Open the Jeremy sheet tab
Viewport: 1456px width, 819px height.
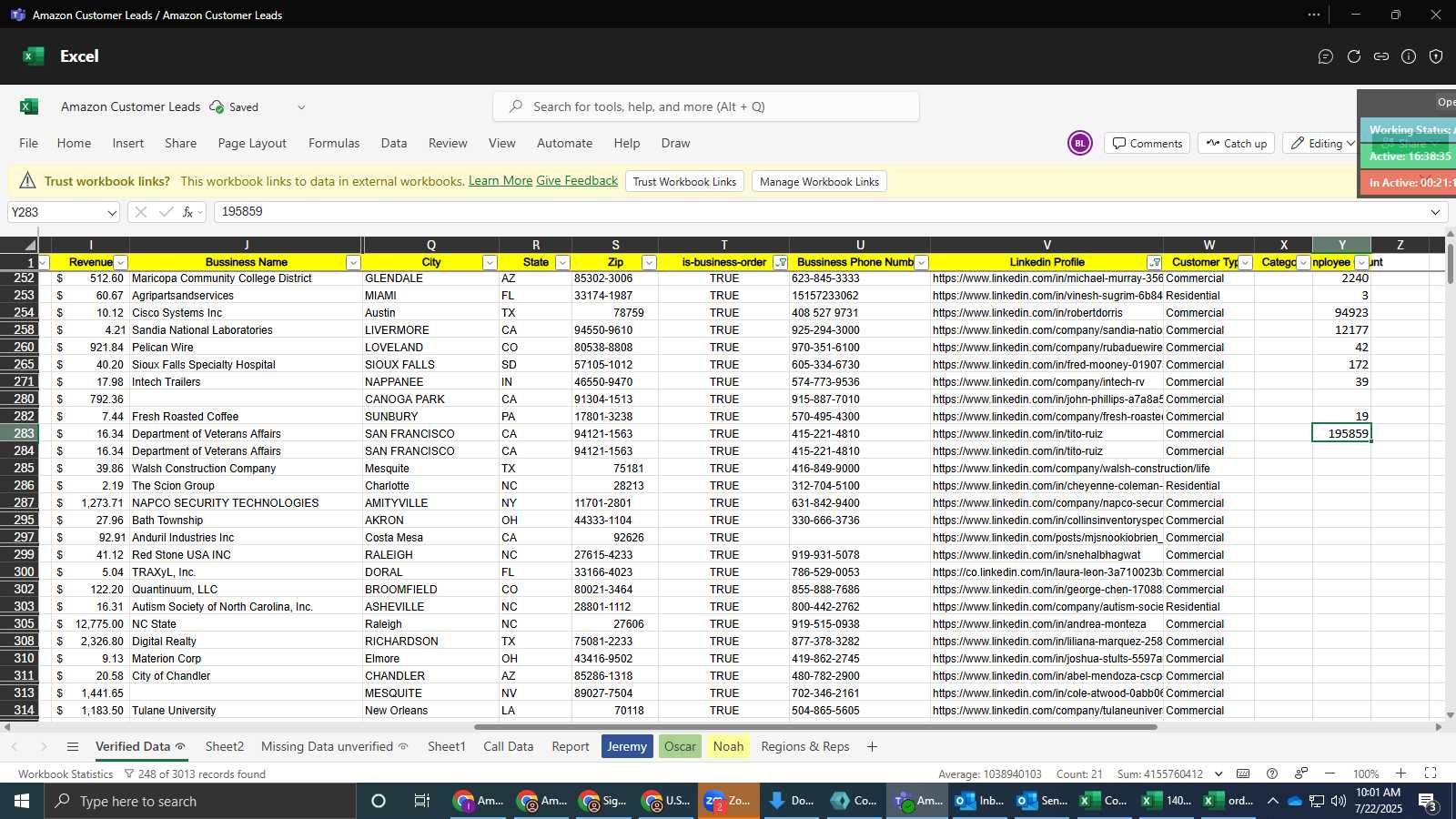[627, 746]
